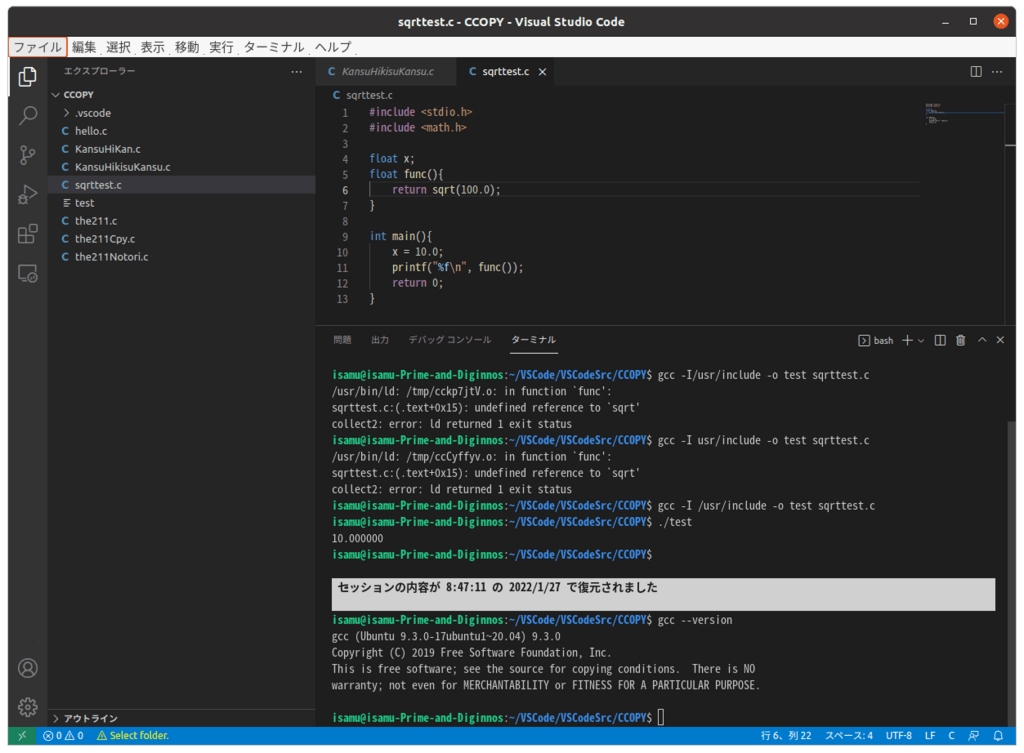
Task: Change line ending via LF status item
Action: (x=930, y=735)
